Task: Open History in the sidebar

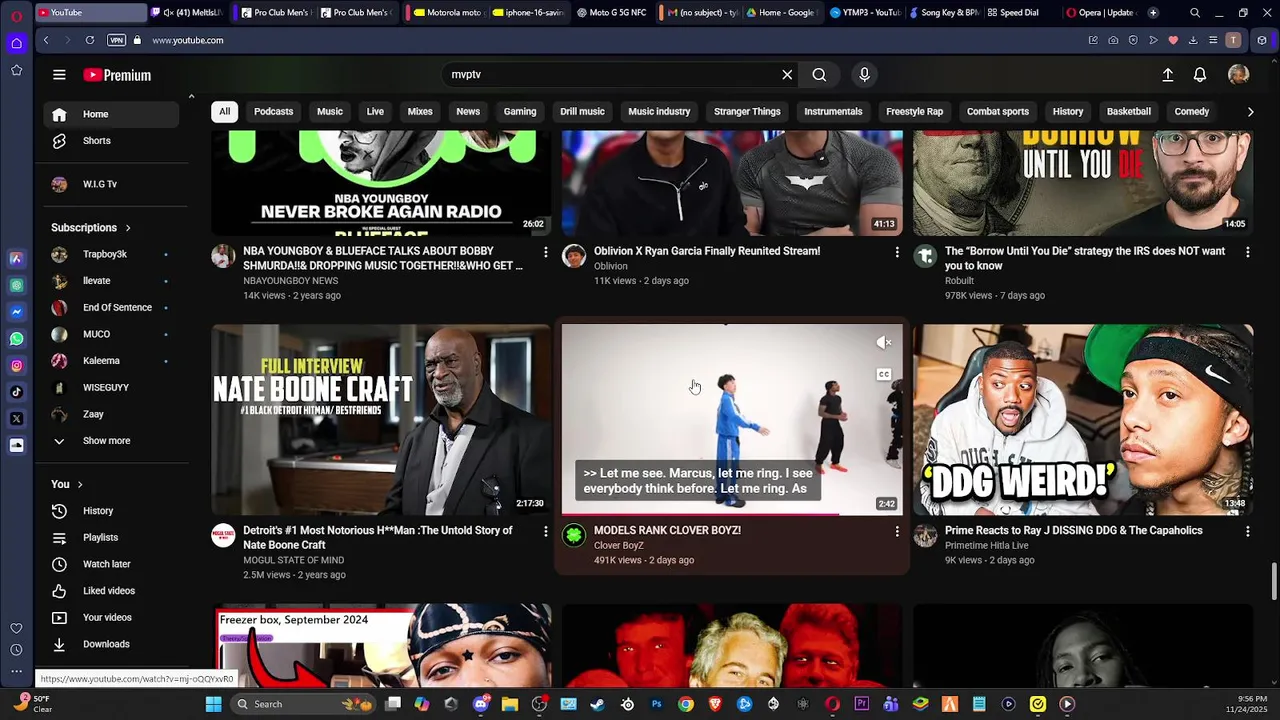Action: (111, 511)
